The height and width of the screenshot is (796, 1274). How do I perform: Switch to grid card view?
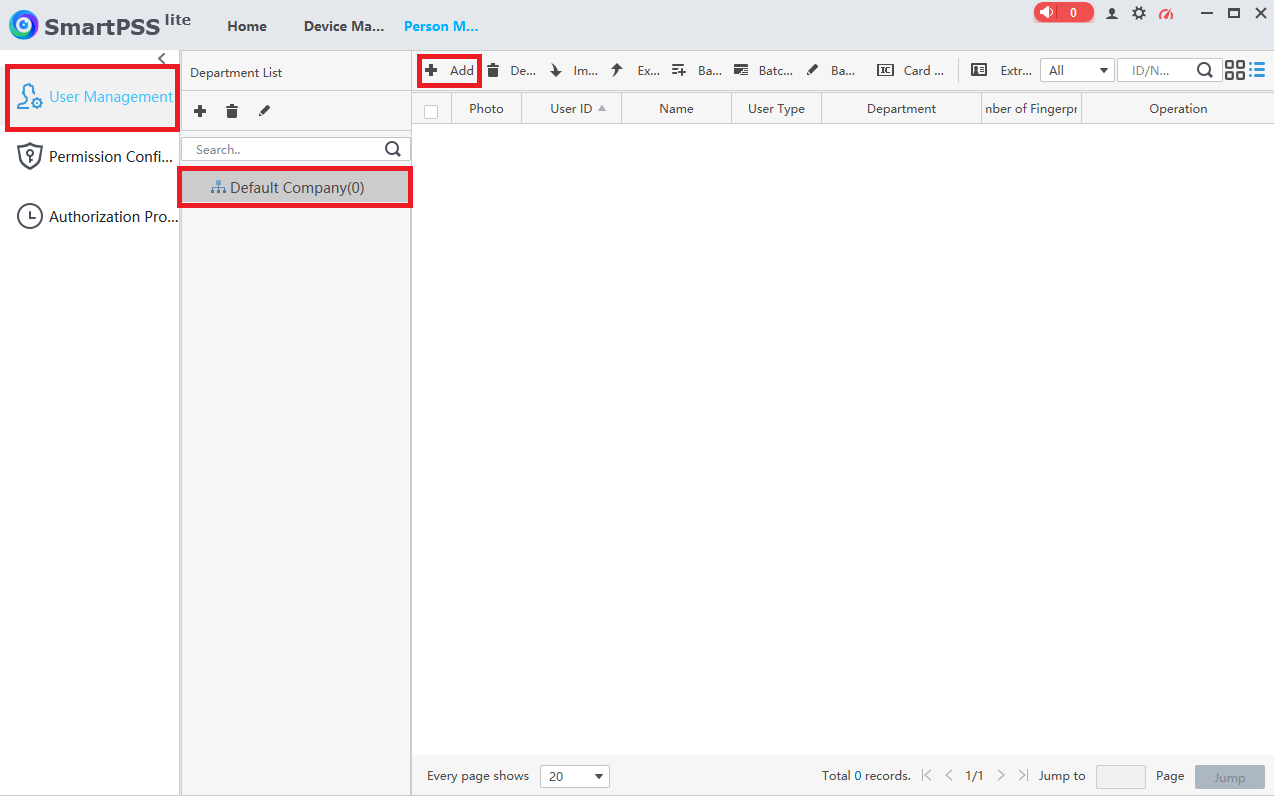[1234, 71]
